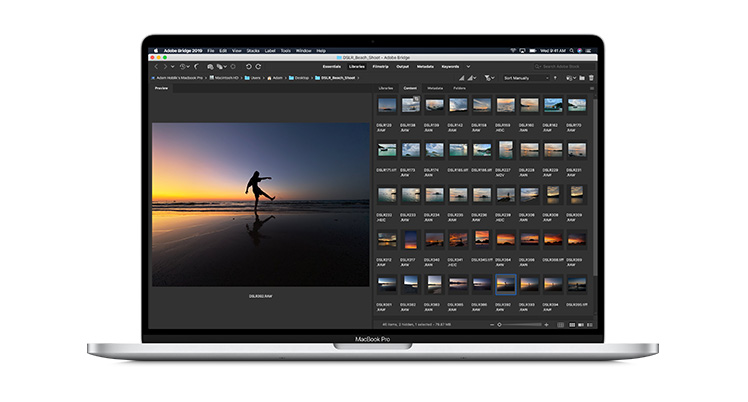Click the smaller thumbnail minus icon
Screen dimensions: 748x402
click(492, 325)
